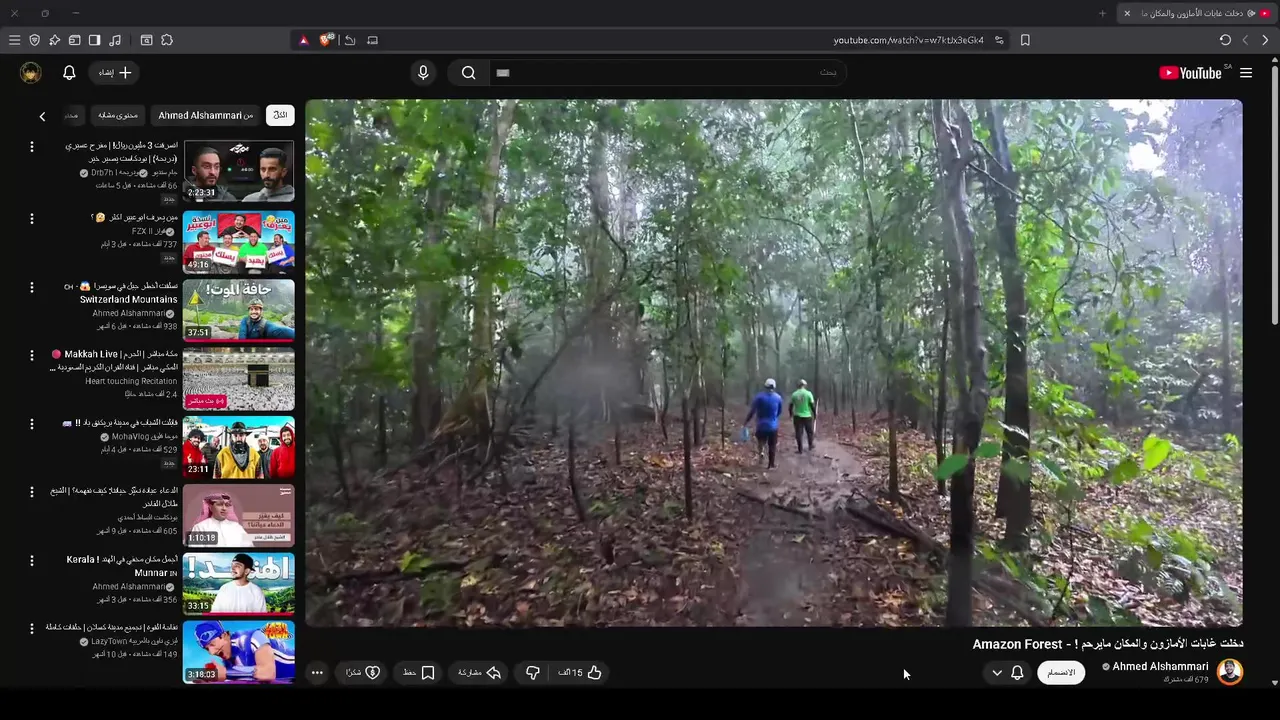Open a new browser tab
This screenshot has width=1280, height=720.
pyautogui.click(x=1102, y=13)
